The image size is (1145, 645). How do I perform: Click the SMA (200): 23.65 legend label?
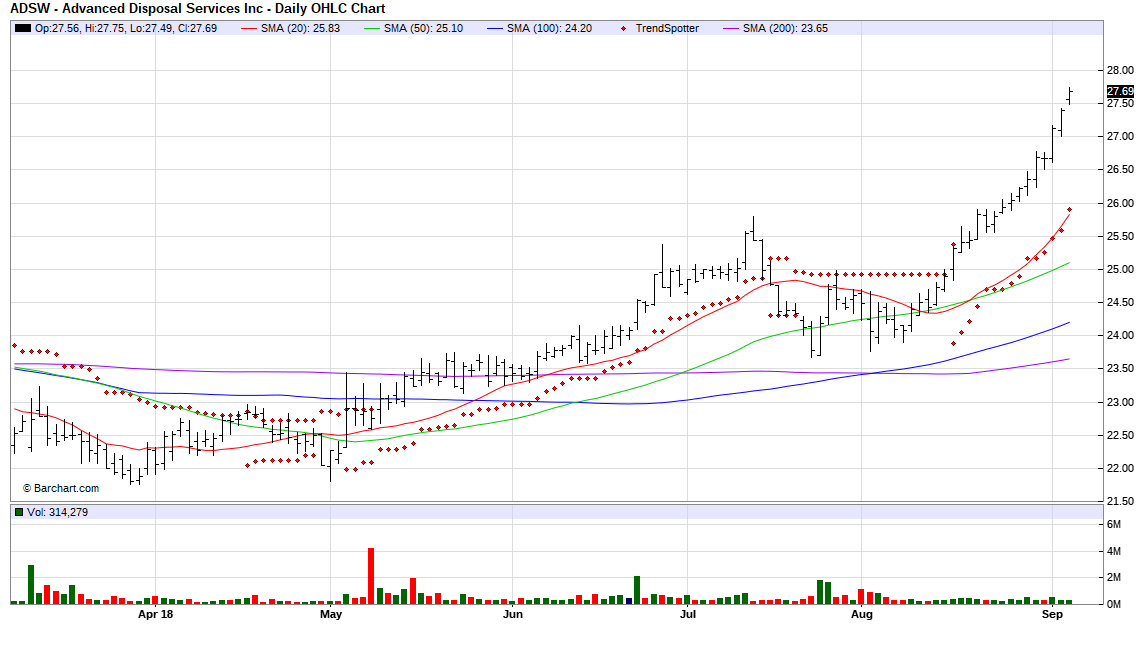pyautogui.click(x=785, y=28)
